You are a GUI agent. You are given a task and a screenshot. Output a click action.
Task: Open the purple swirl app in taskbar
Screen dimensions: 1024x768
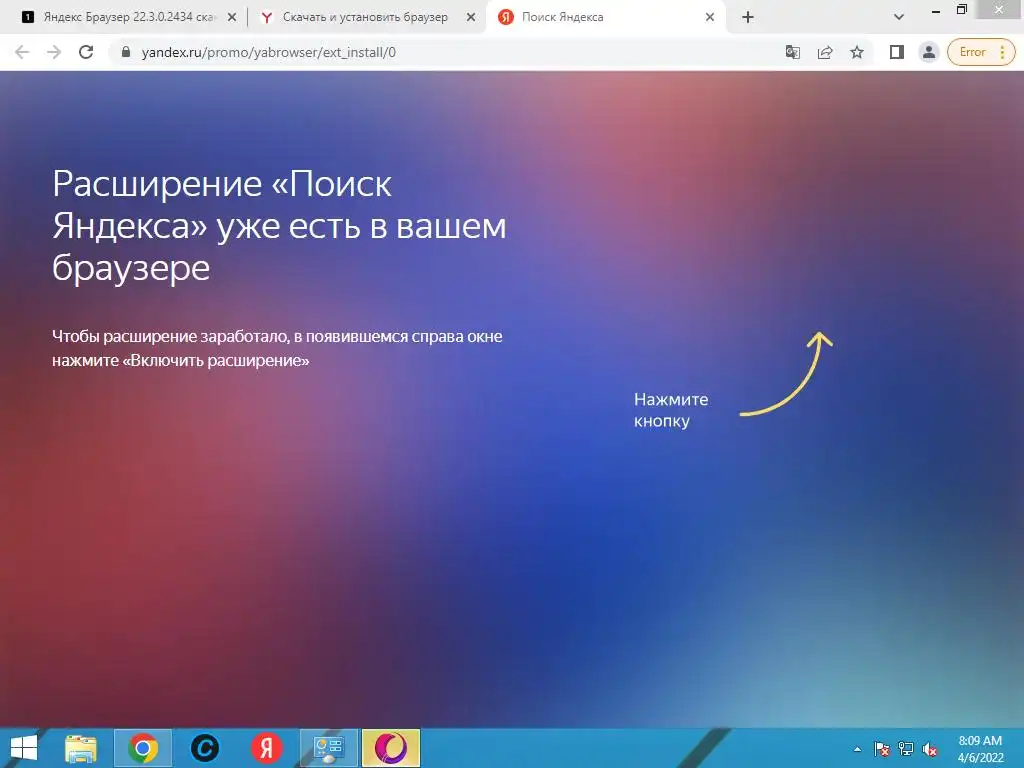391,748
